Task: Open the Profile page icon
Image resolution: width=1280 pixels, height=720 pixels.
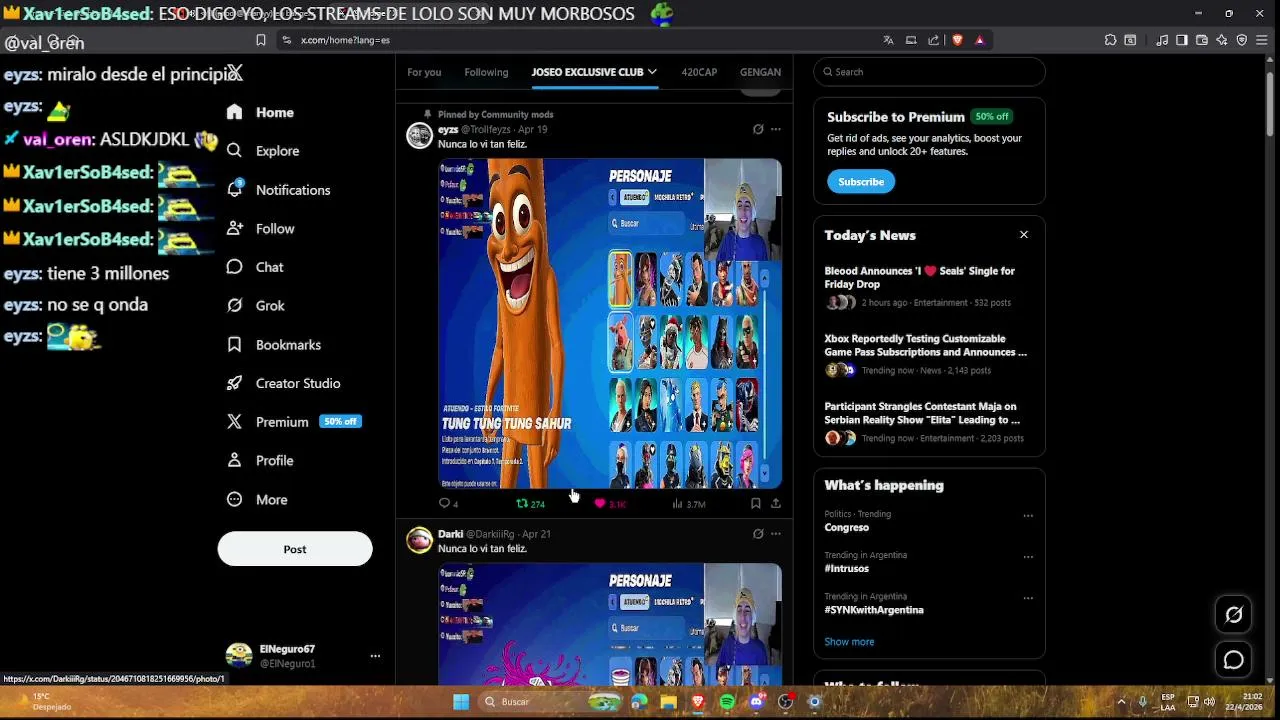Action: coord(234,460)
